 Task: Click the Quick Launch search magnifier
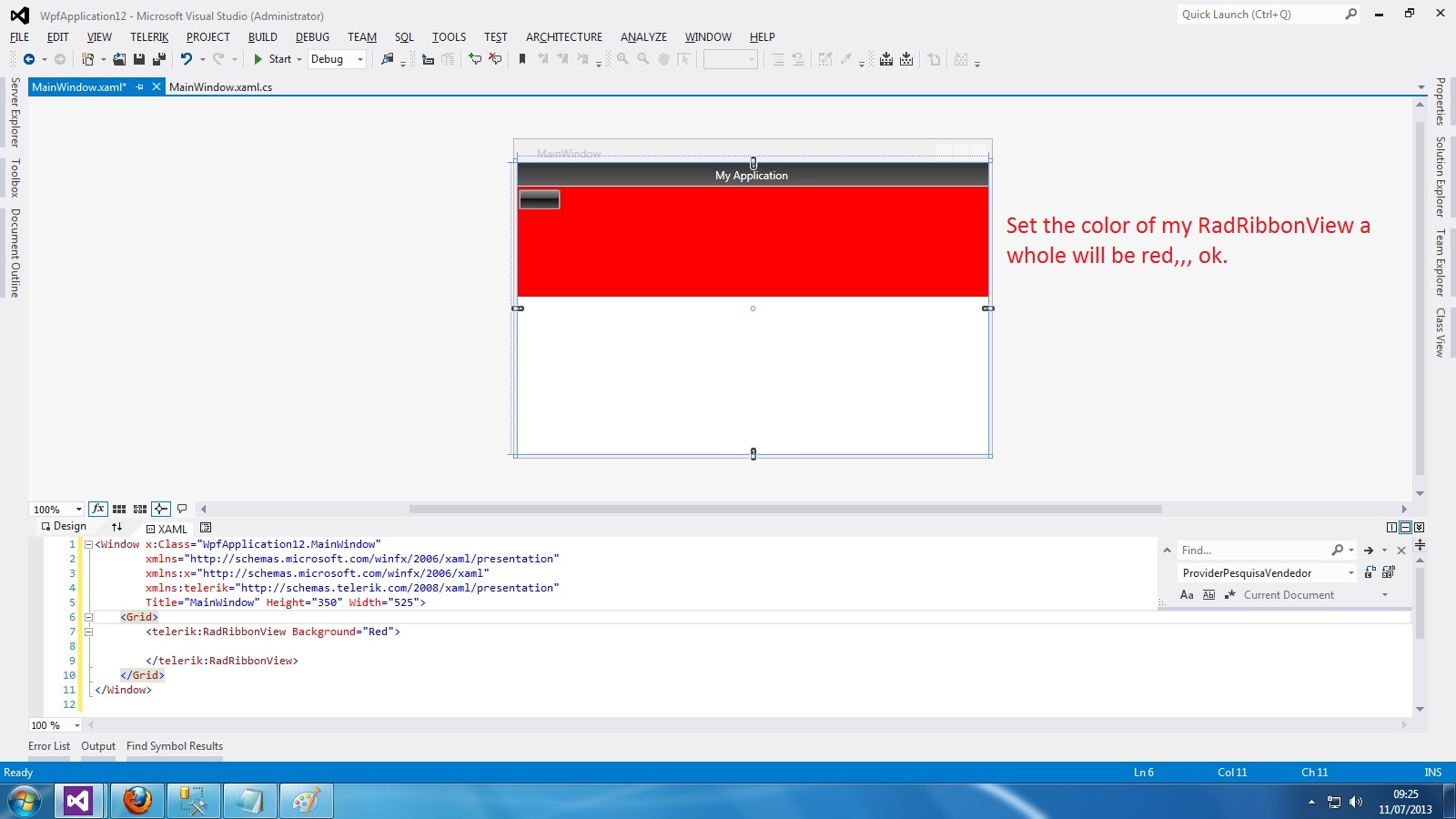(x=1351, y=14)
